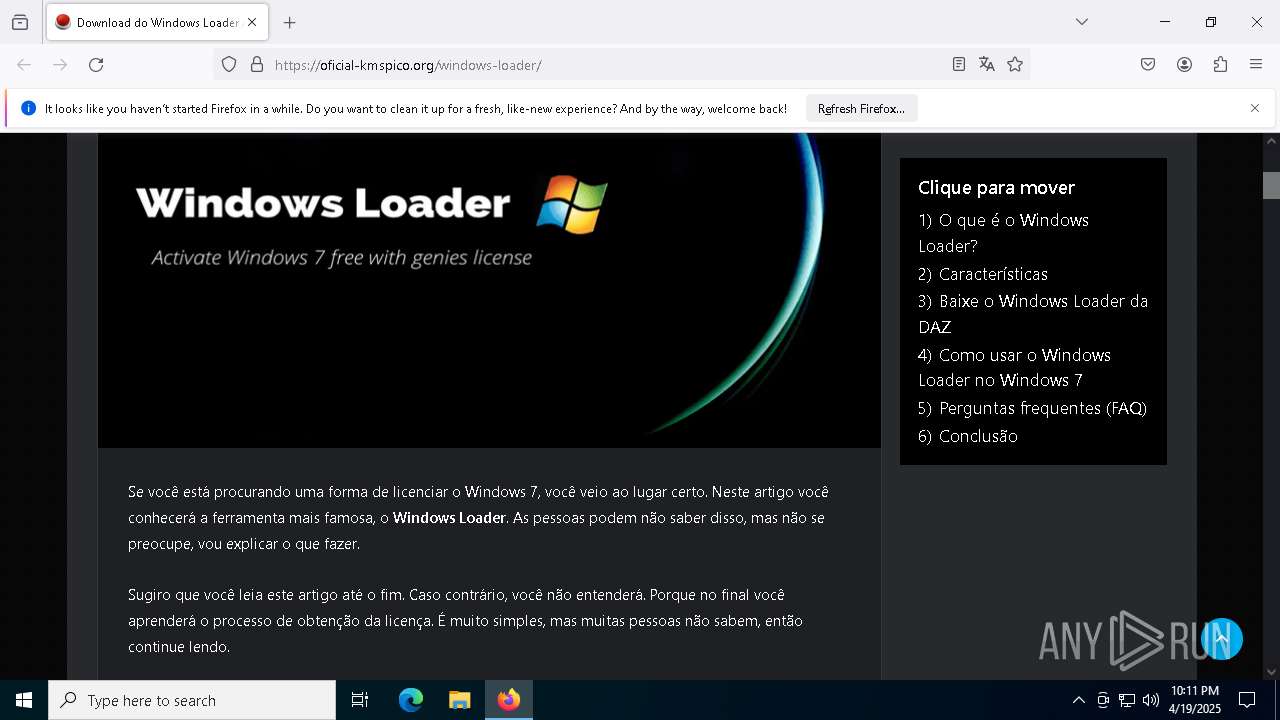The width and height of the screenshot is (1280, 720).
Task: Click the taskbar search box
Action: [x=192, y=700]
